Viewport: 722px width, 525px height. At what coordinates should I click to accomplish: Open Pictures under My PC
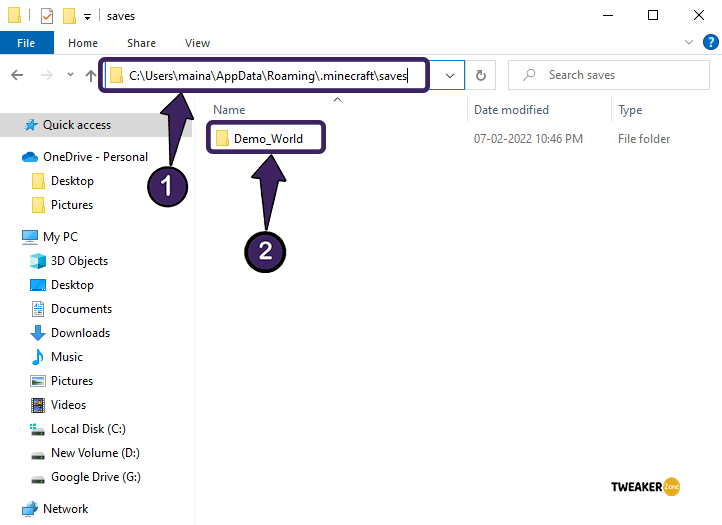(x=72, y=381)
